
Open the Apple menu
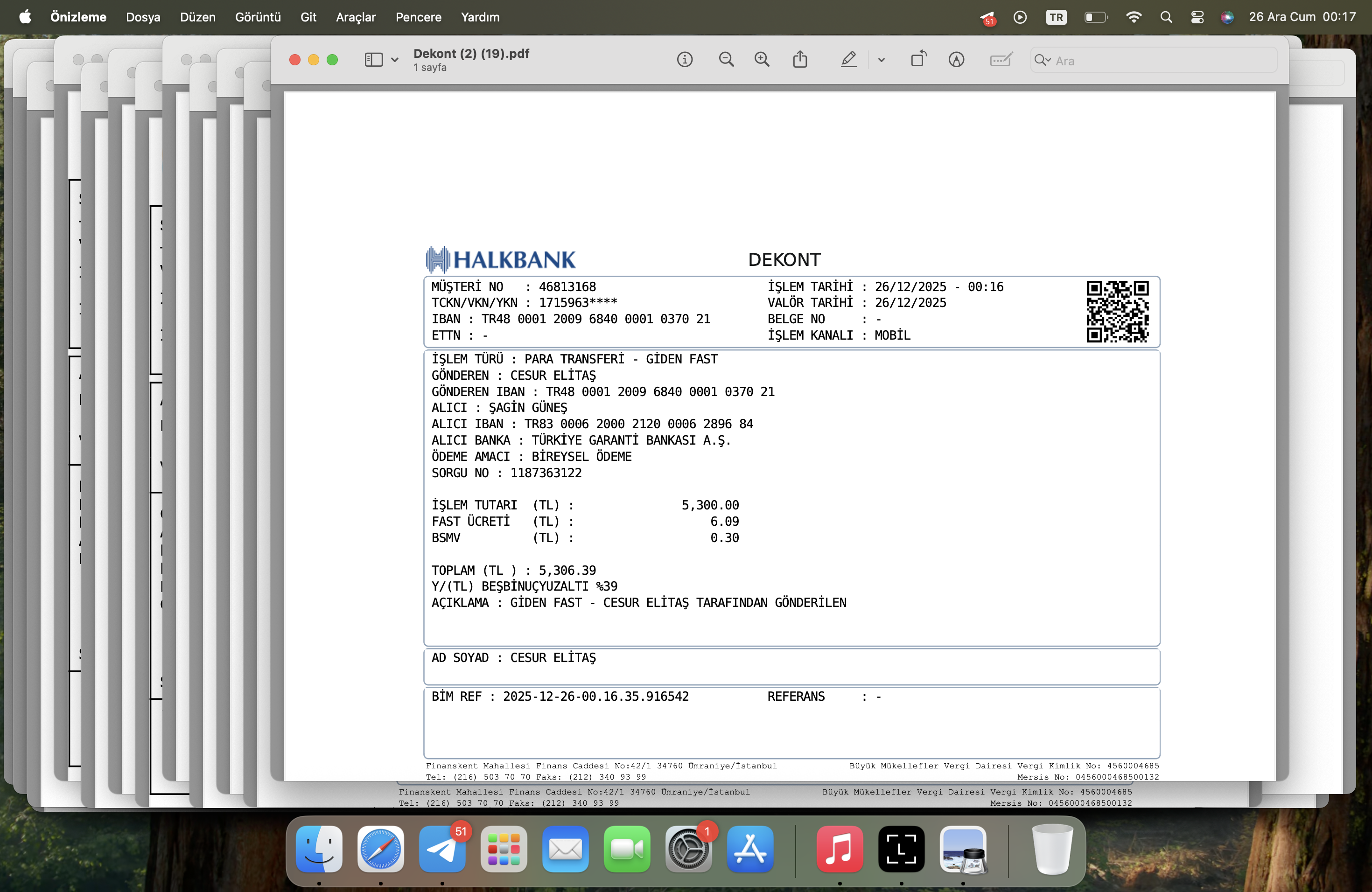pyautogui.click(x=25, y=17)
